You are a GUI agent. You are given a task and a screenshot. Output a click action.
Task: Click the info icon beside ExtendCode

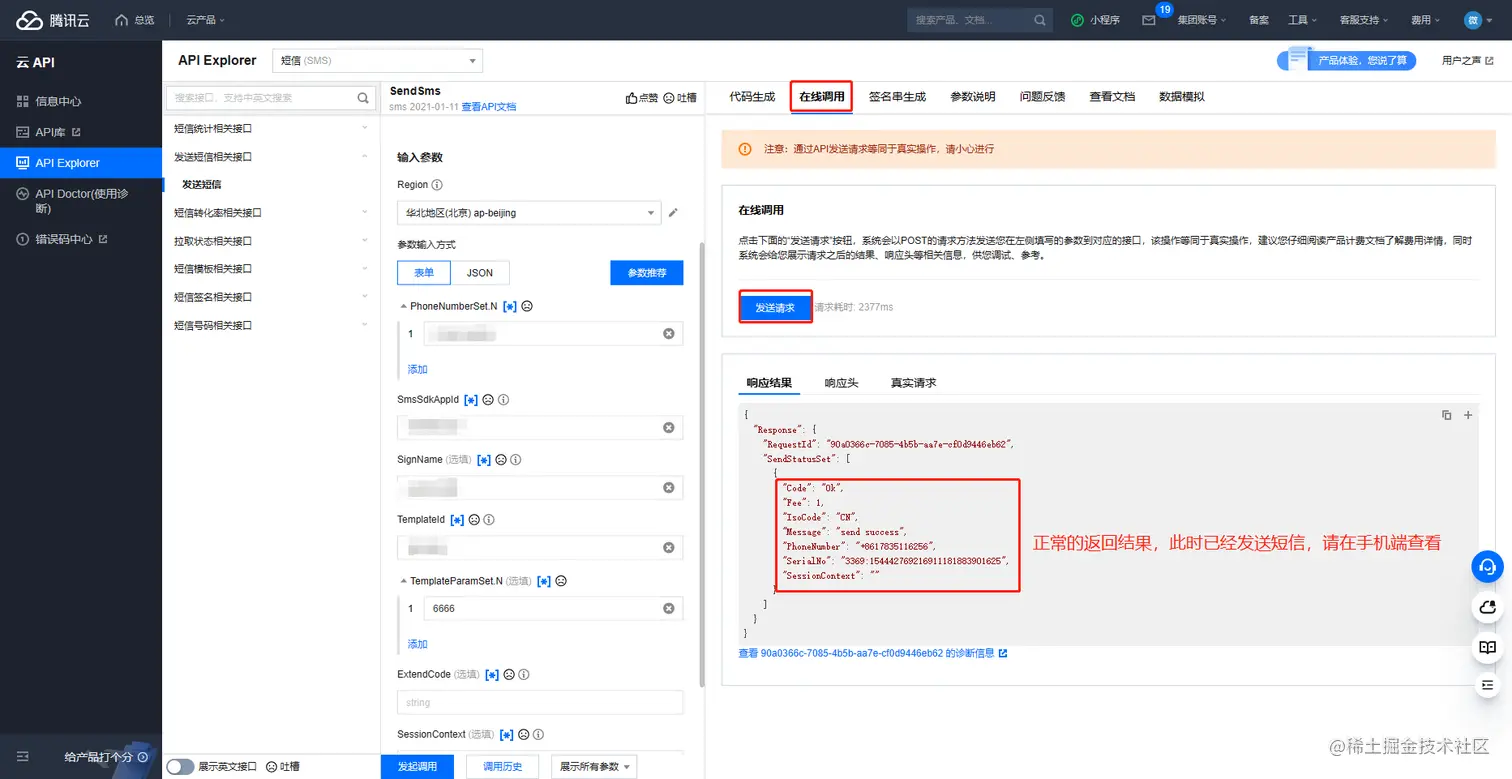coord(524,675)
